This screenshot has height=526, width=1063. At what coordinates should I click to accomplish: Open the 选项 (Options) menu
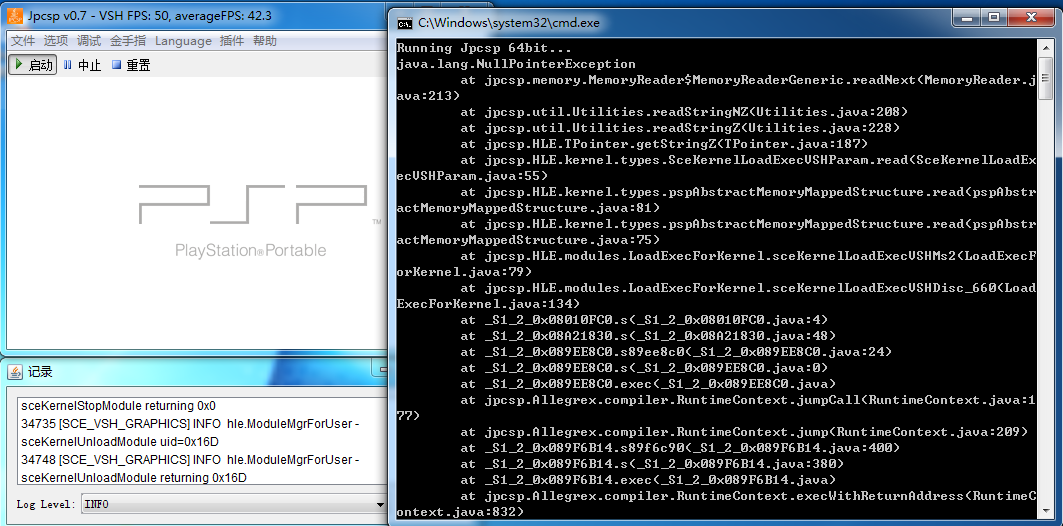pyautogui.click(x=55, y=41)
